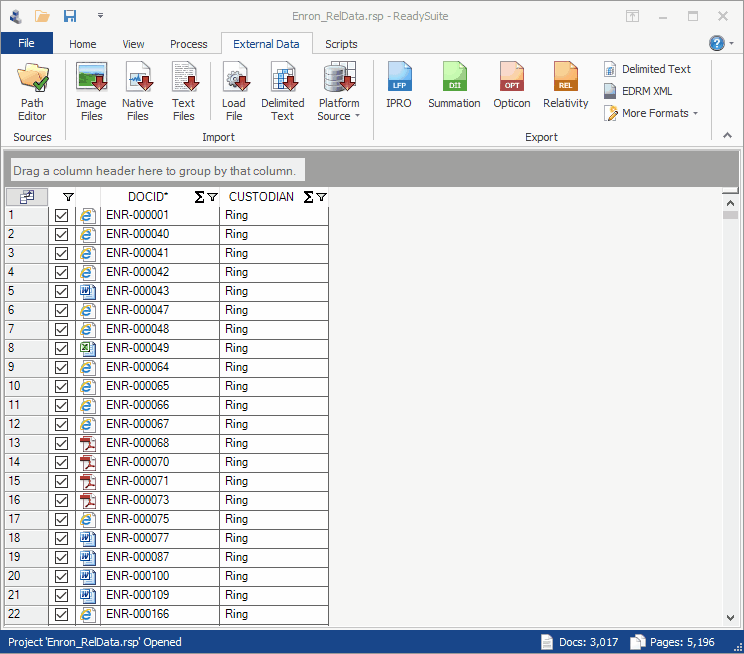This screenshot has height=654, width=744.
Task: Select row header number 12
Action: [27, 424]
